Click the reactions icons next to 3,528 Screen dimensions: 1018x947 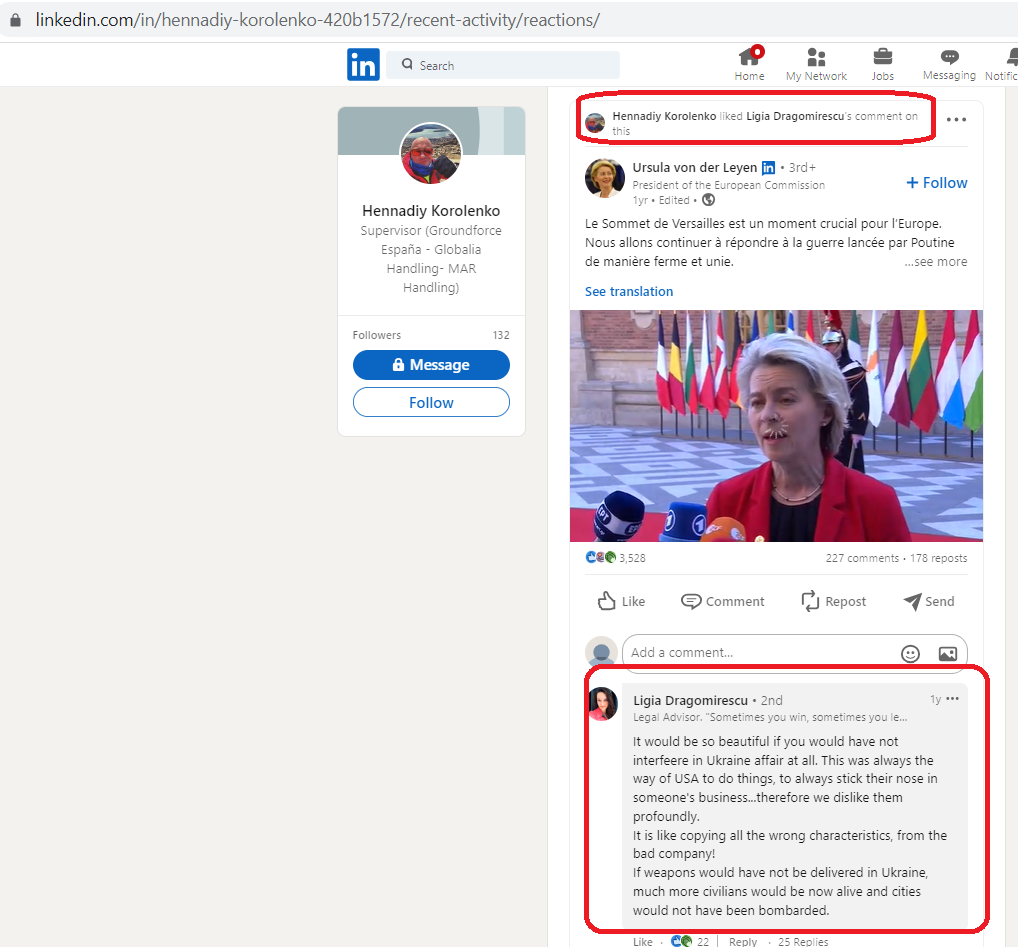click(x=601, y=557)
